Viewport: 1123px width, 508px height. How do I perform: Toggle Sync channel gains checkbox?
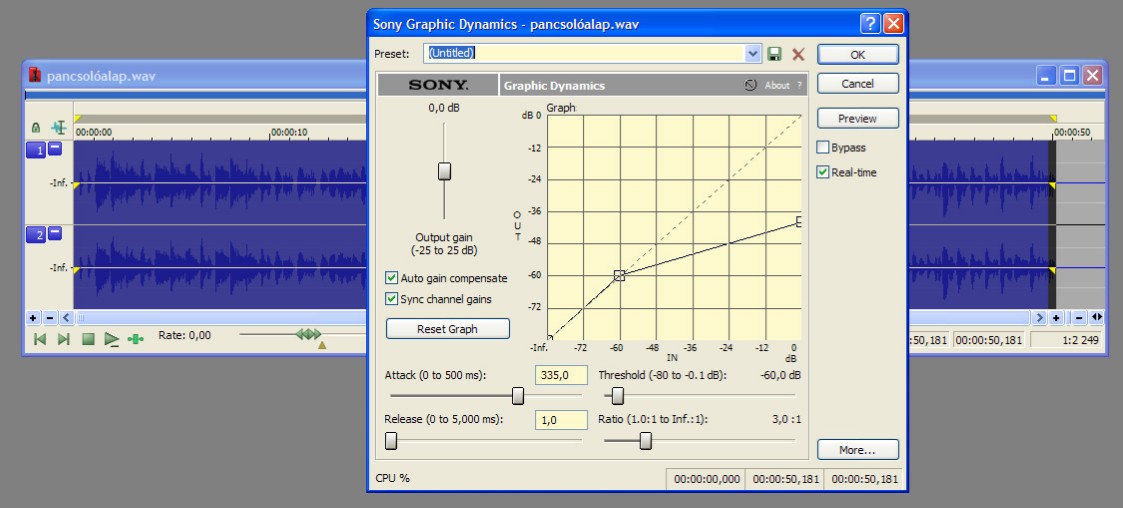click(x=392, y=299)
